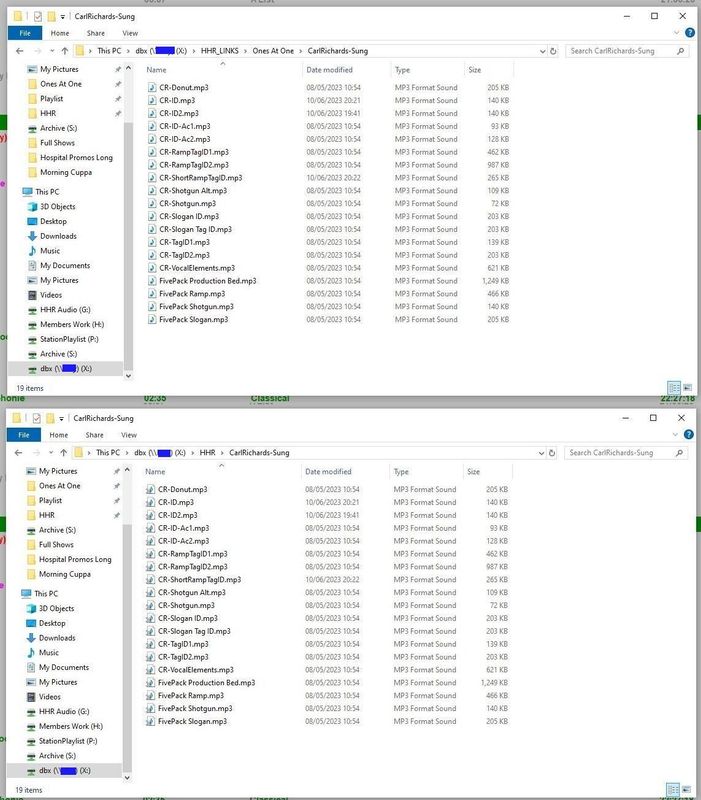Open the Home ribbon tab in the top window

point(60,33)
